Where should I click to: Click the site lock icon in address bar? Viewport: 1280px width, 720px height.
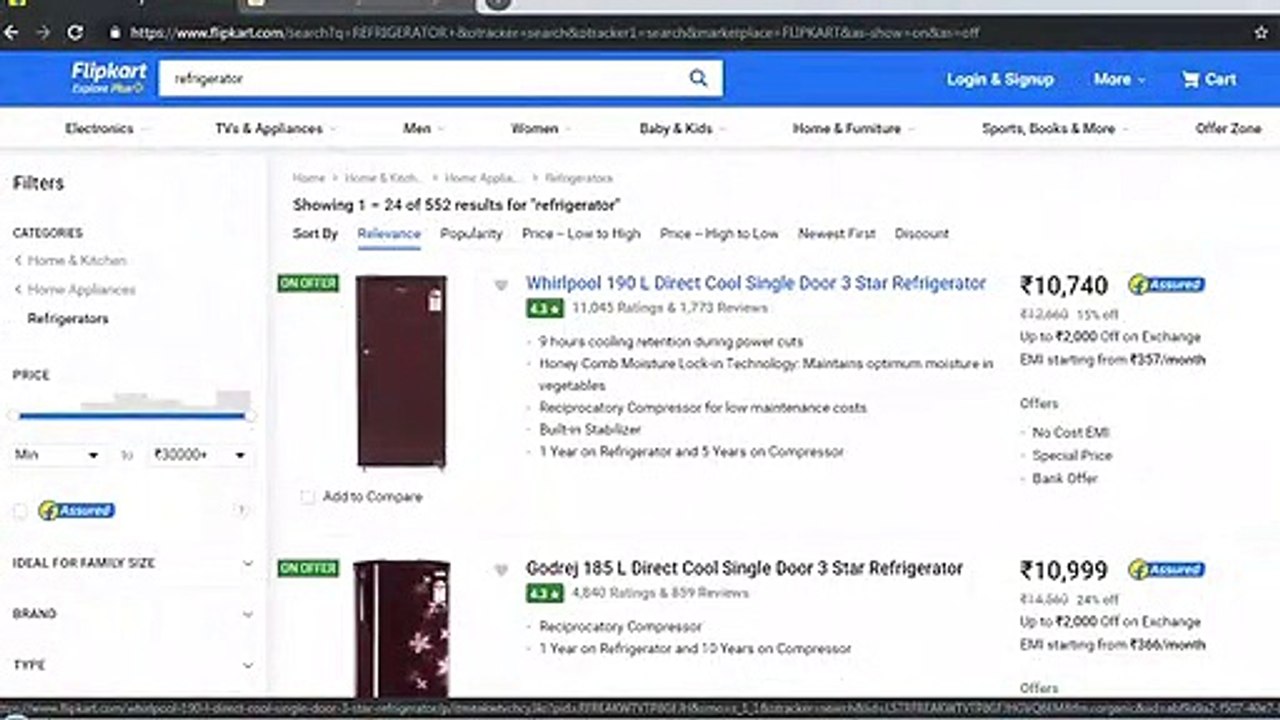click(x=114, y=32)
